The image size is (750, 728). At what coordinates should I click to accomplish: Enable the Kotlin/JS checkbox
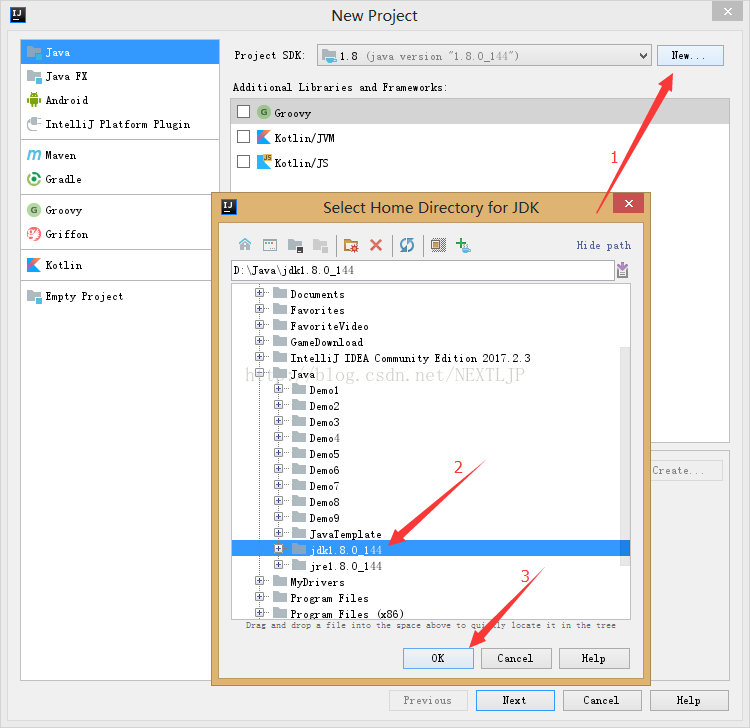[x=243, y=162]
